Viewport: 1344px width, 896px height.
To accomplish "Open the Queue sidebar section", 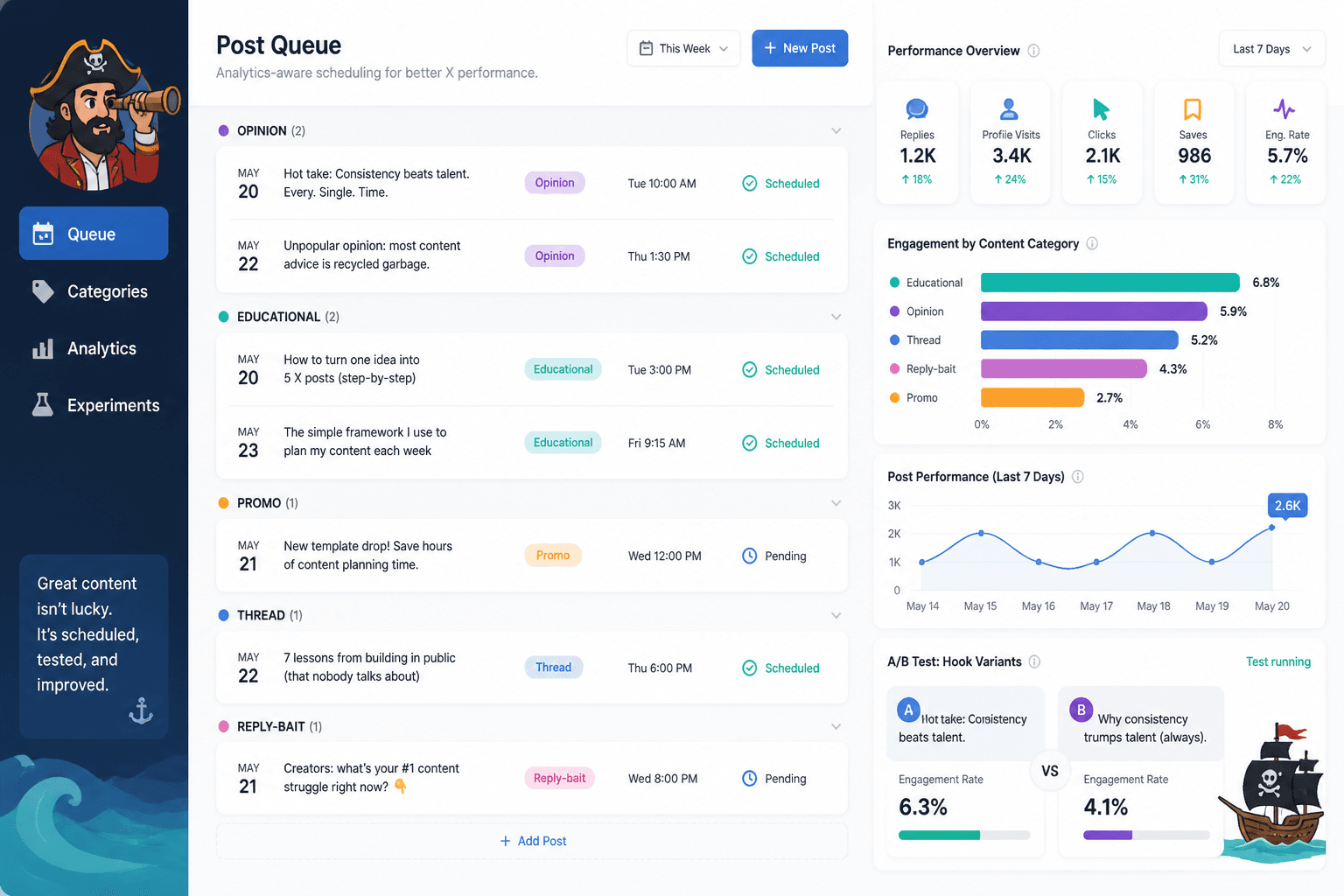I will click(94, 234).
